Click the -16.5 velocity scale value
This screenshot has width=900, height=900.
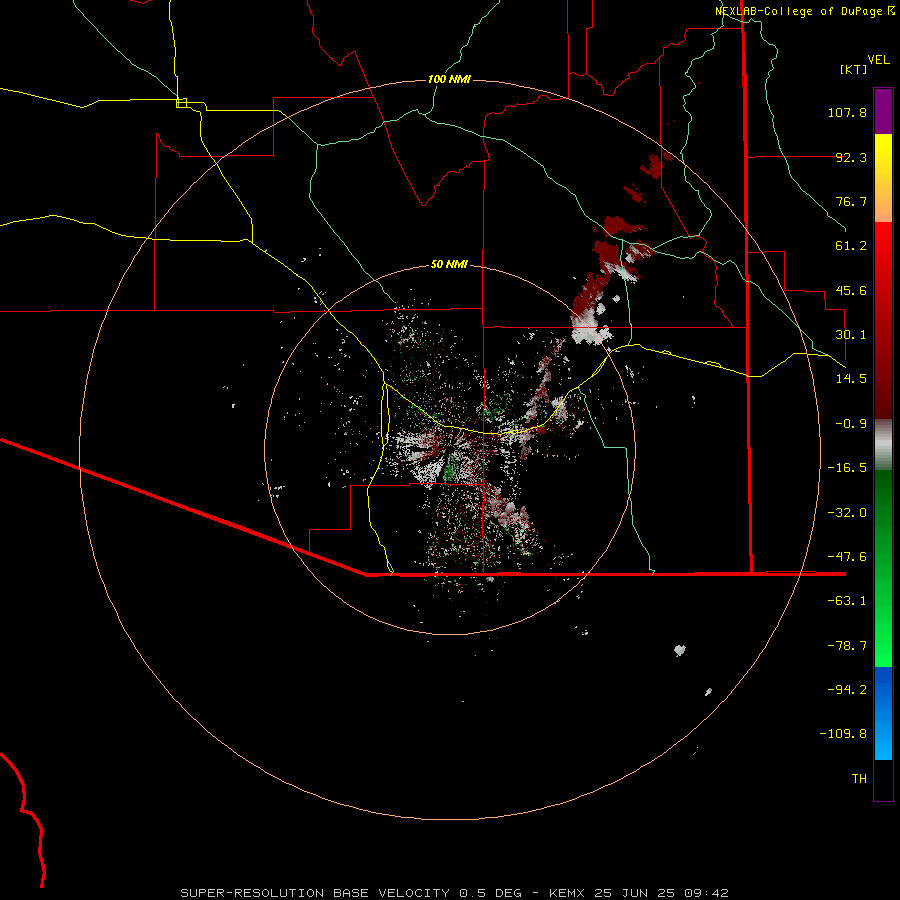pos(847,468)
